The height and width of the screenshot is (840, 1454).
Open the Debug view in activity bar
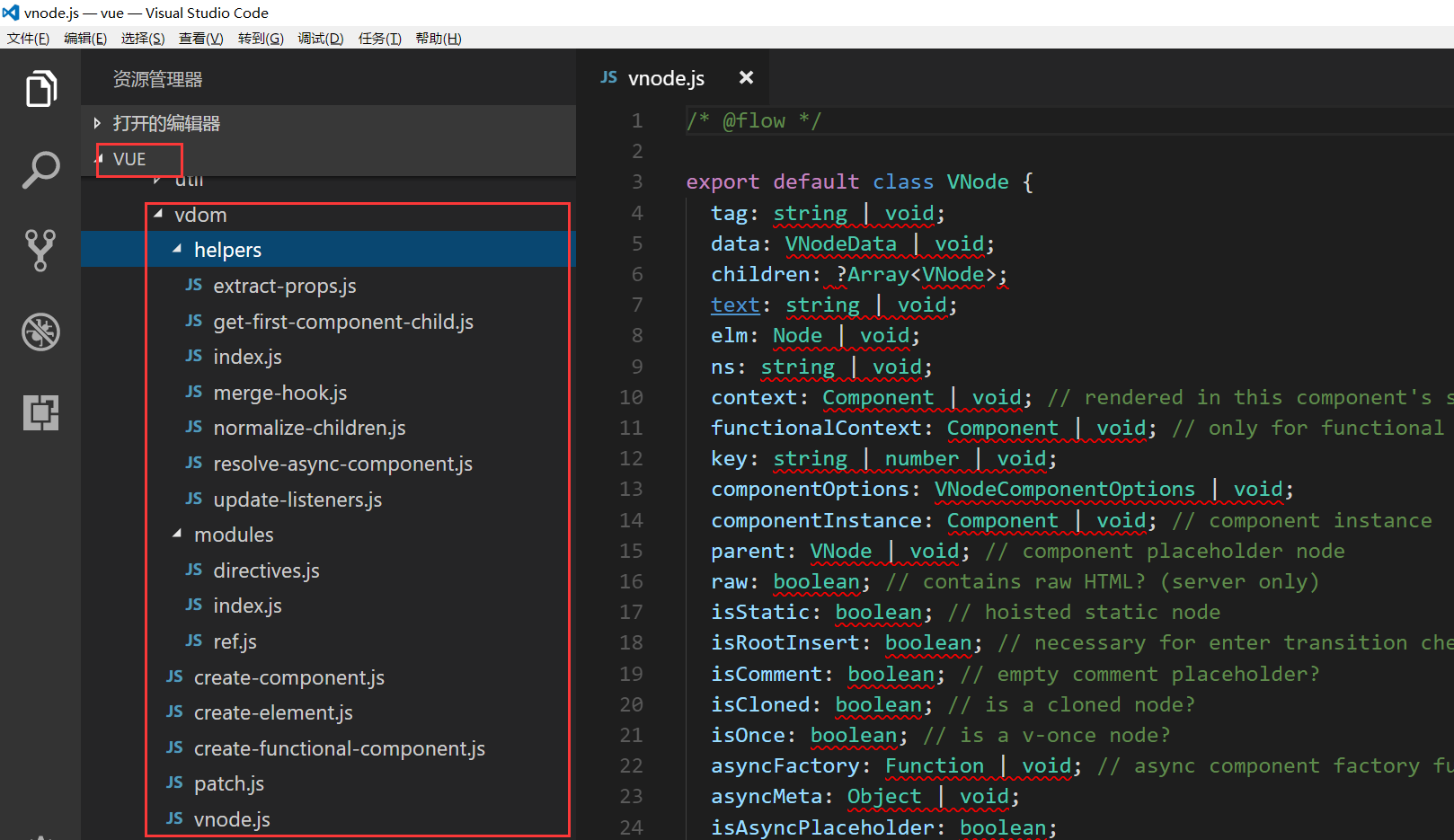40,332
